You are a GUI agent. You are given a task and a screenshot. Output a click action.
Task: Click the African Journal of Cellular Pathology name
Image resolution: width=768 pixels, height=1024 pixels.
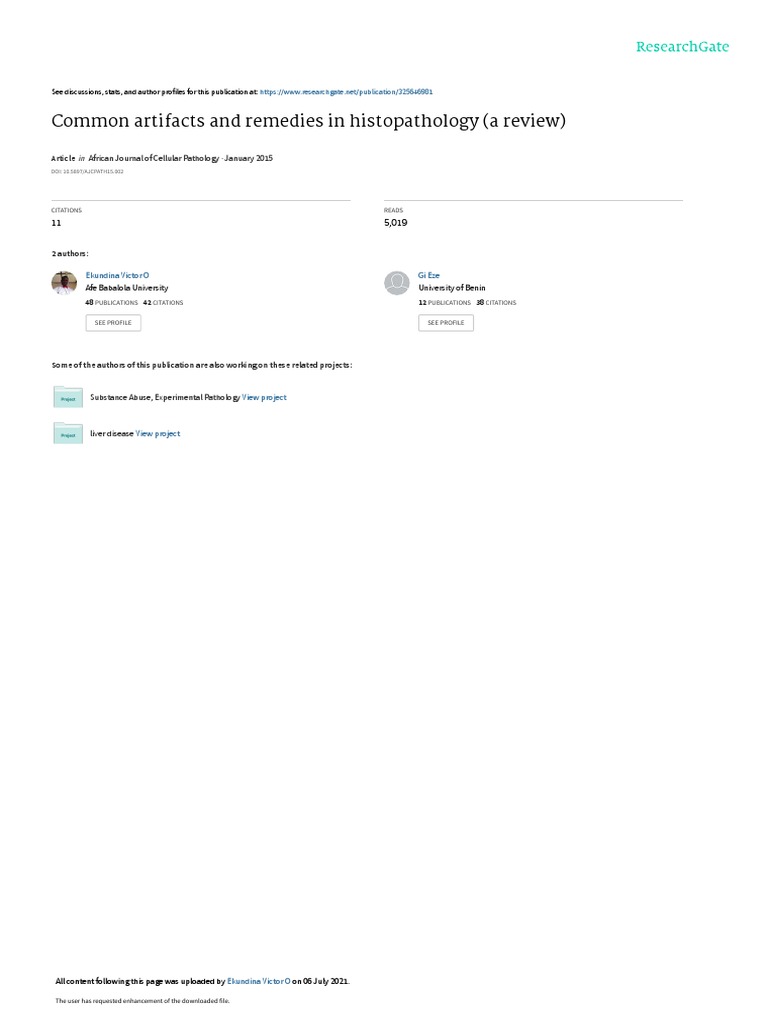(x=153, y=158)
